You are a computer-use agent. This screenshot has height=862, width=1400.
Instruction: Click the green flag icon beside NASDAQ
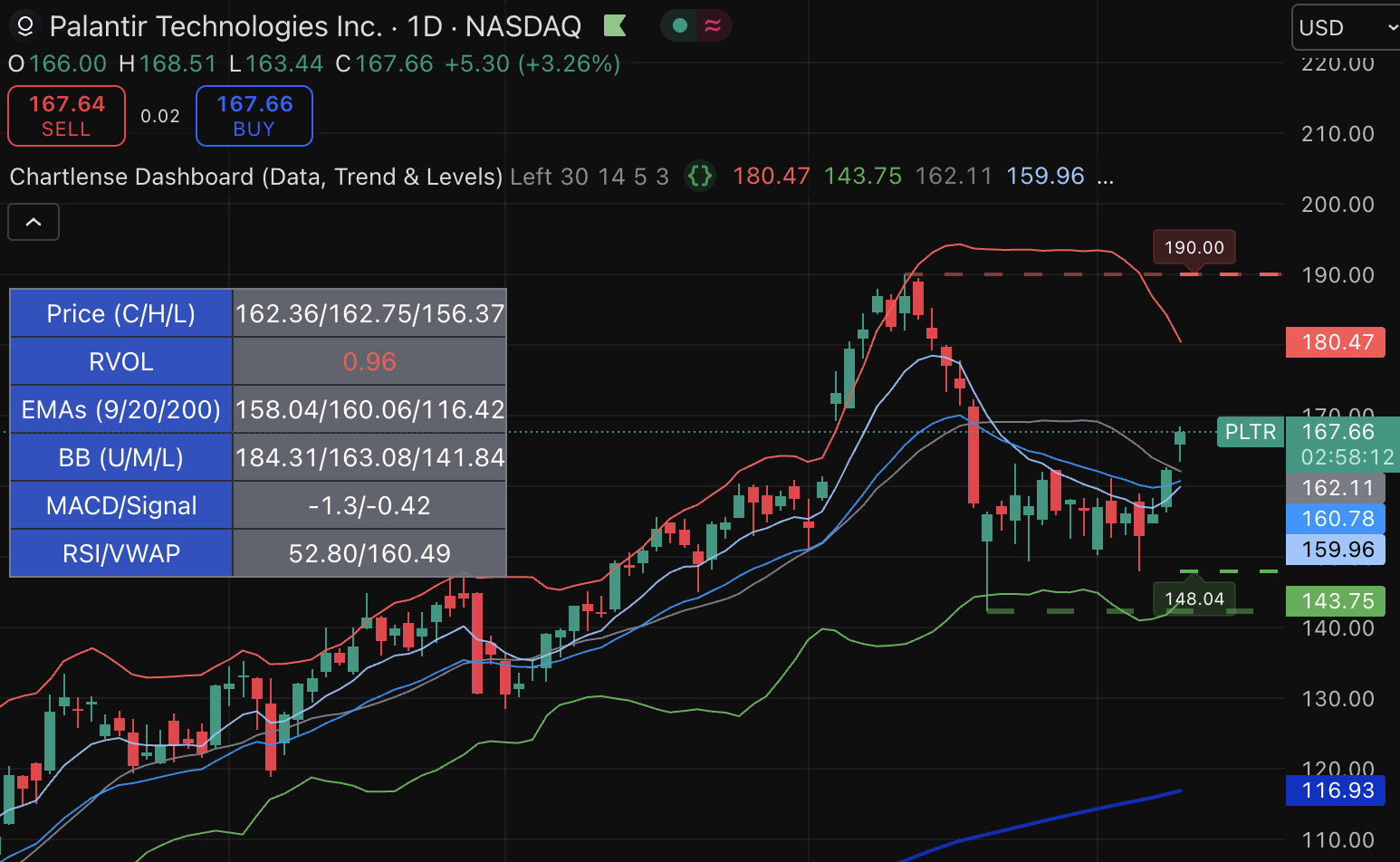pos(616,26)
